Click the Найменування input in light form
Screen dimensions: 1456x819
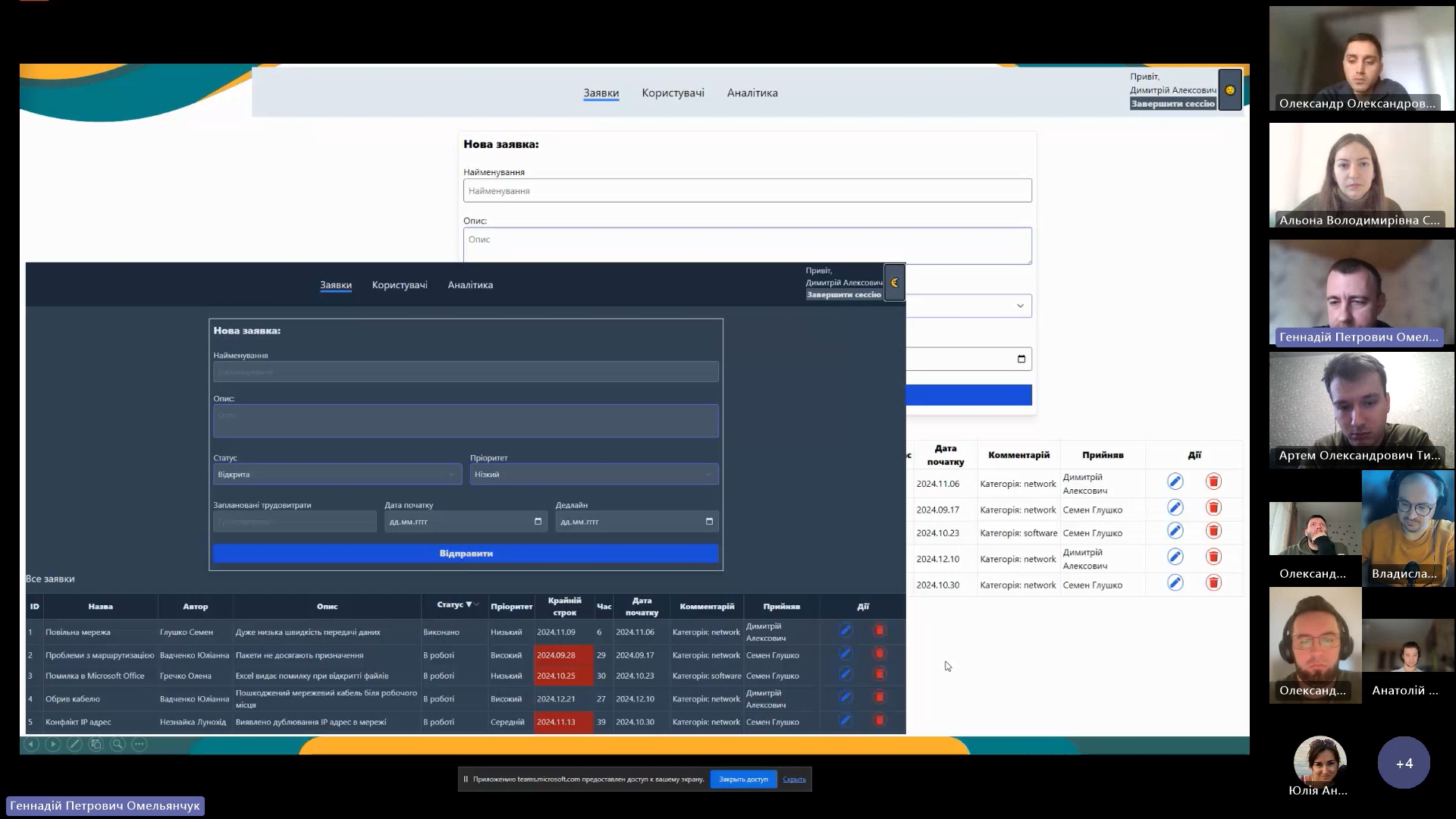[x=747, y=191]
